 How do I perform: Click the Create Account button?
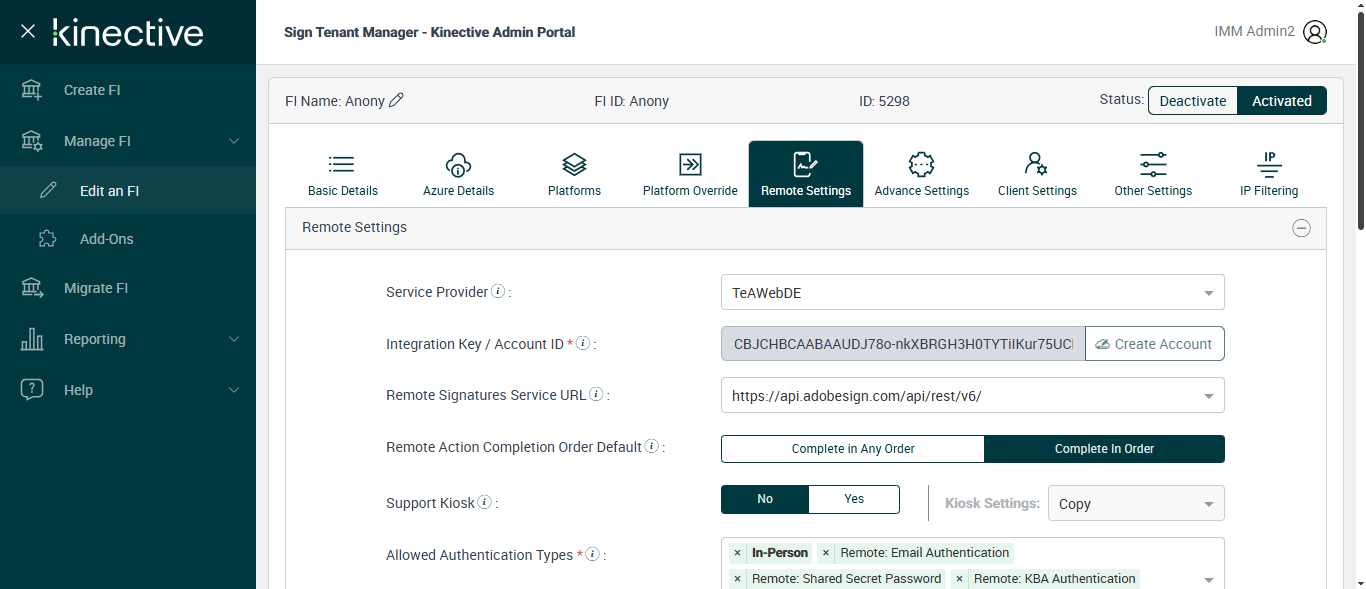(x=1154, y=344)
